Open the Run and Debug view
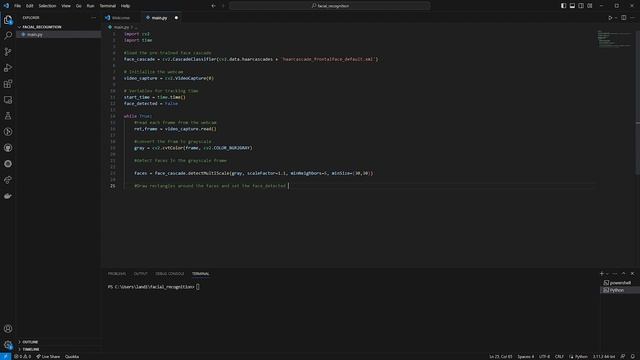640x360 pixels. (8, 68)
